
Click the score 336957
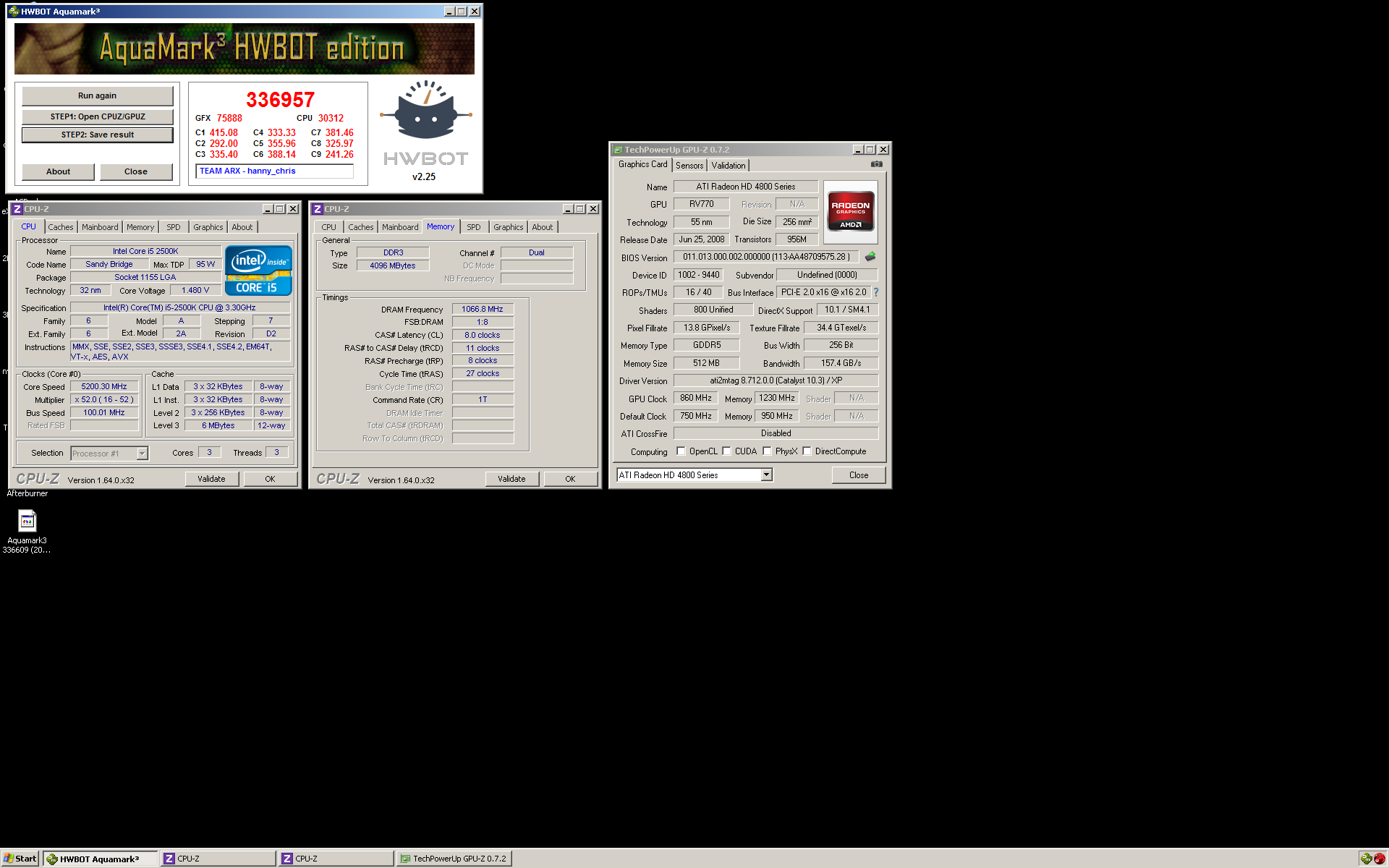(x=281, y=100)
